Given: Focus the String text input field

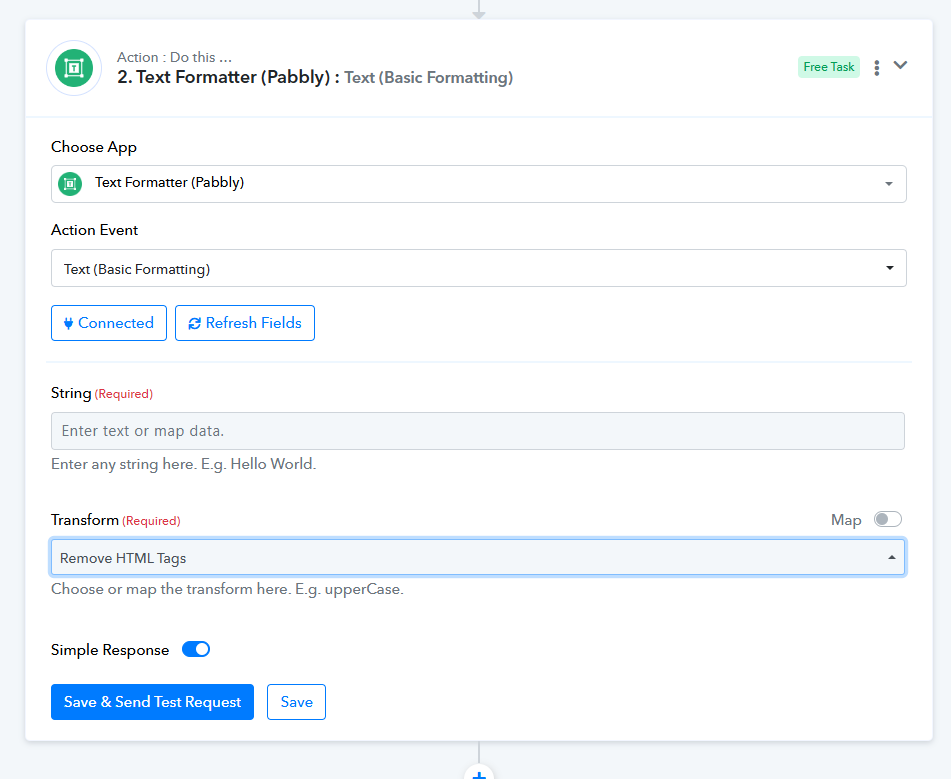Looking at the screenshot, I should [478, 431].
